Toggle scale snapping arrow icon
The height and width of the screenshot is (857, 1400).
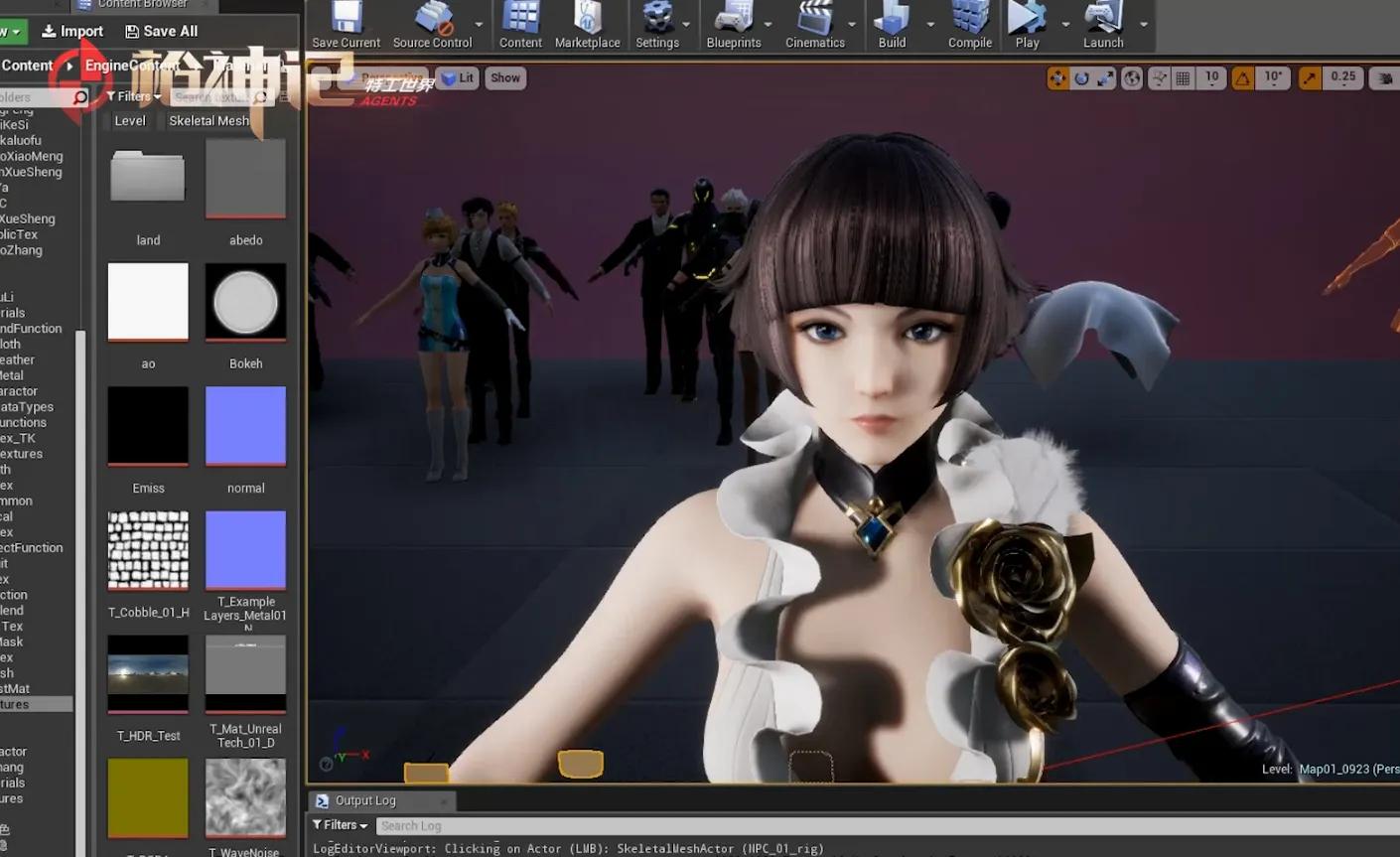[x=1310, y=78]
